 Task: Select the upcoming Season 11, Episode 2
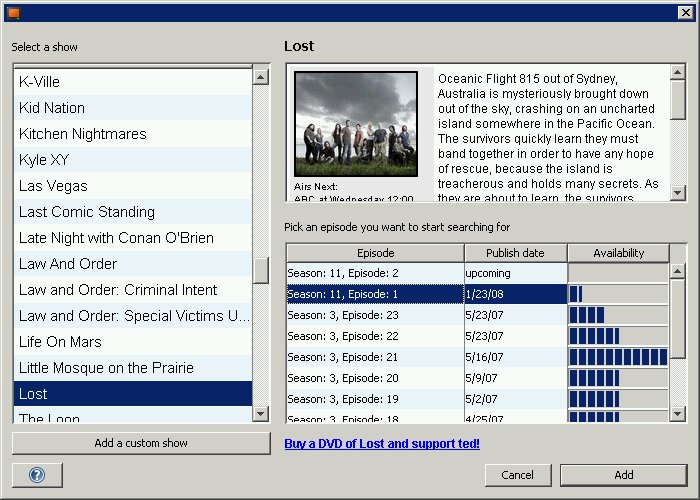(373, 273)
